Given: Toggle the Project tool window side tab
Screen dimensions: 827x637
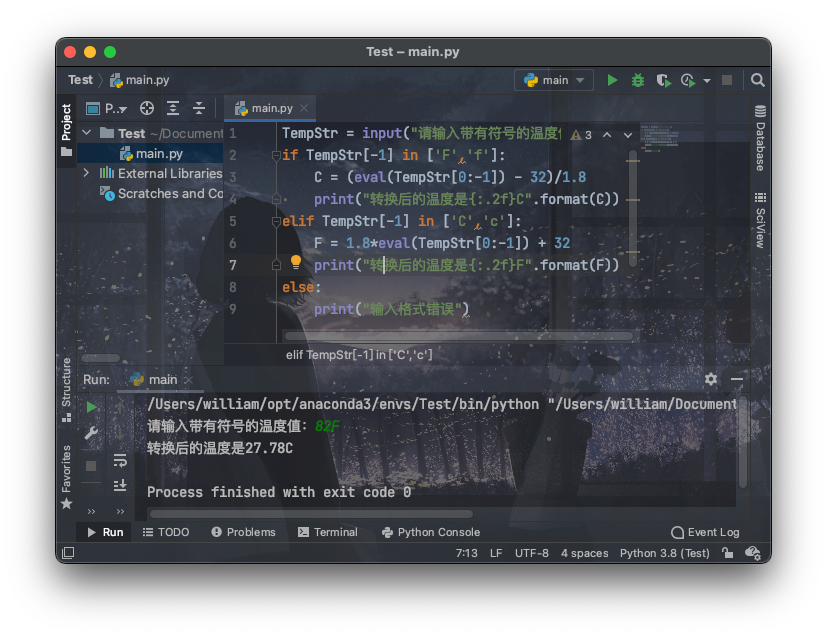Looking at the screenshot, I should (66, 130).
